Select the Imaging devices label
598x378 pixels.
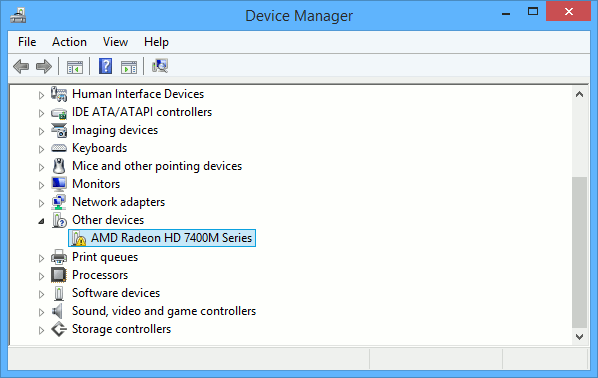(115, 130)
